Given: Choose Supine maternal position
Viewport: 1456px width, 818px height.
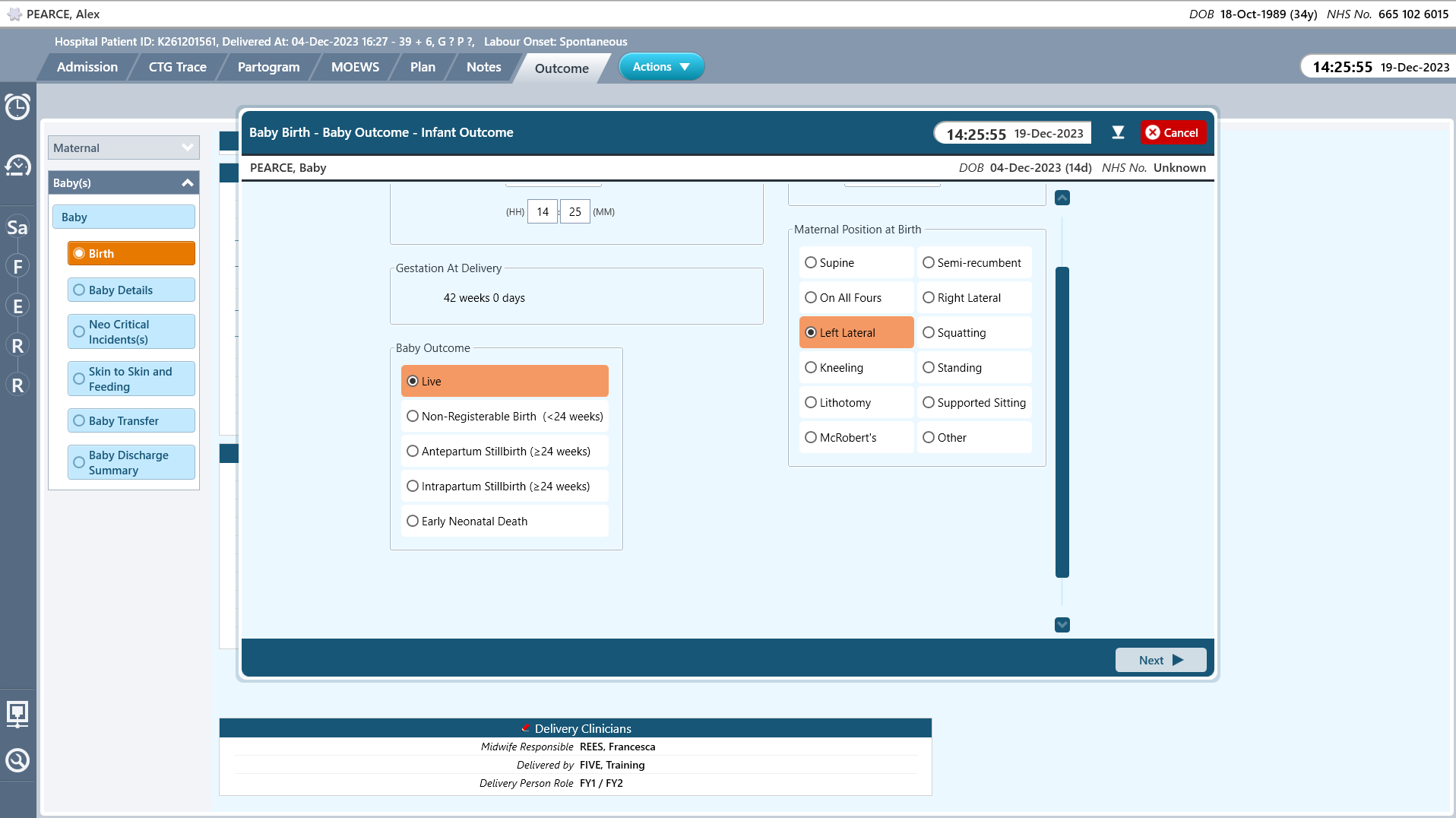Looking at the screenshot, I should [856, 262].
